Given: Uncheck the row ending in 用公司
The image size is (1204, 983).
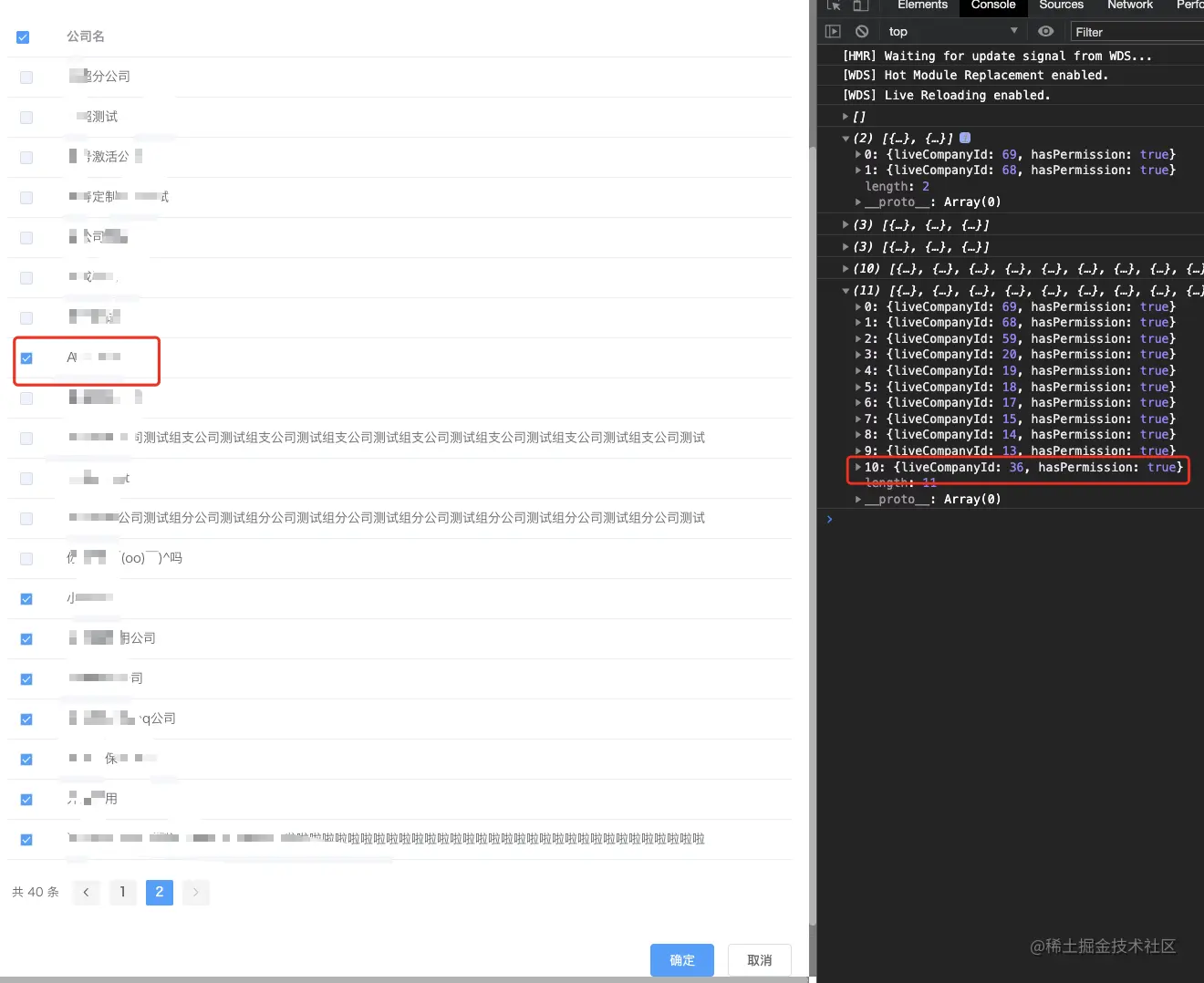Looking at the screenshot, I should [26, 639].
